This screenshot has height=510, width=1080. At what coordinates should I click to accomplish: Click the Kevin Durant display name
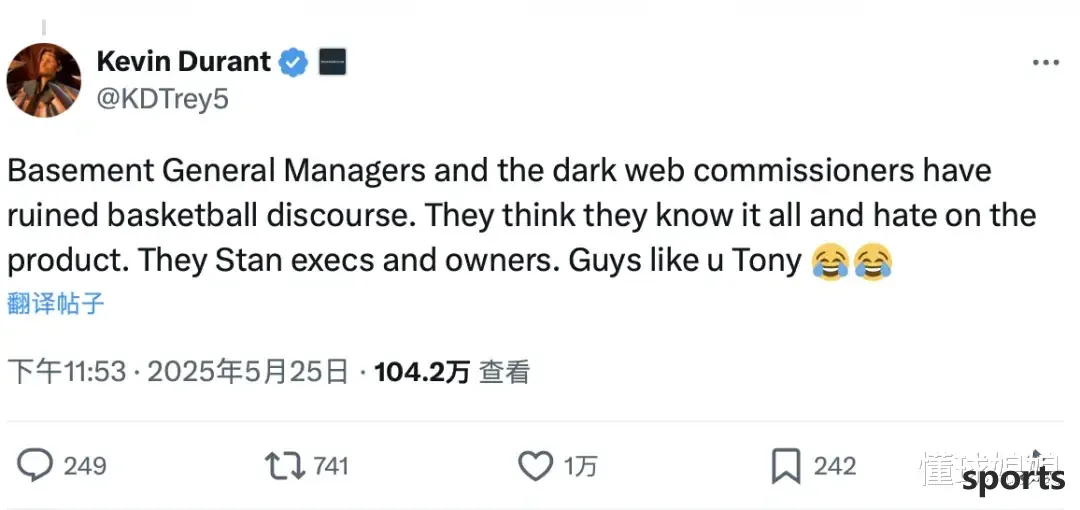pyautogui.click(x=184, y=62)
